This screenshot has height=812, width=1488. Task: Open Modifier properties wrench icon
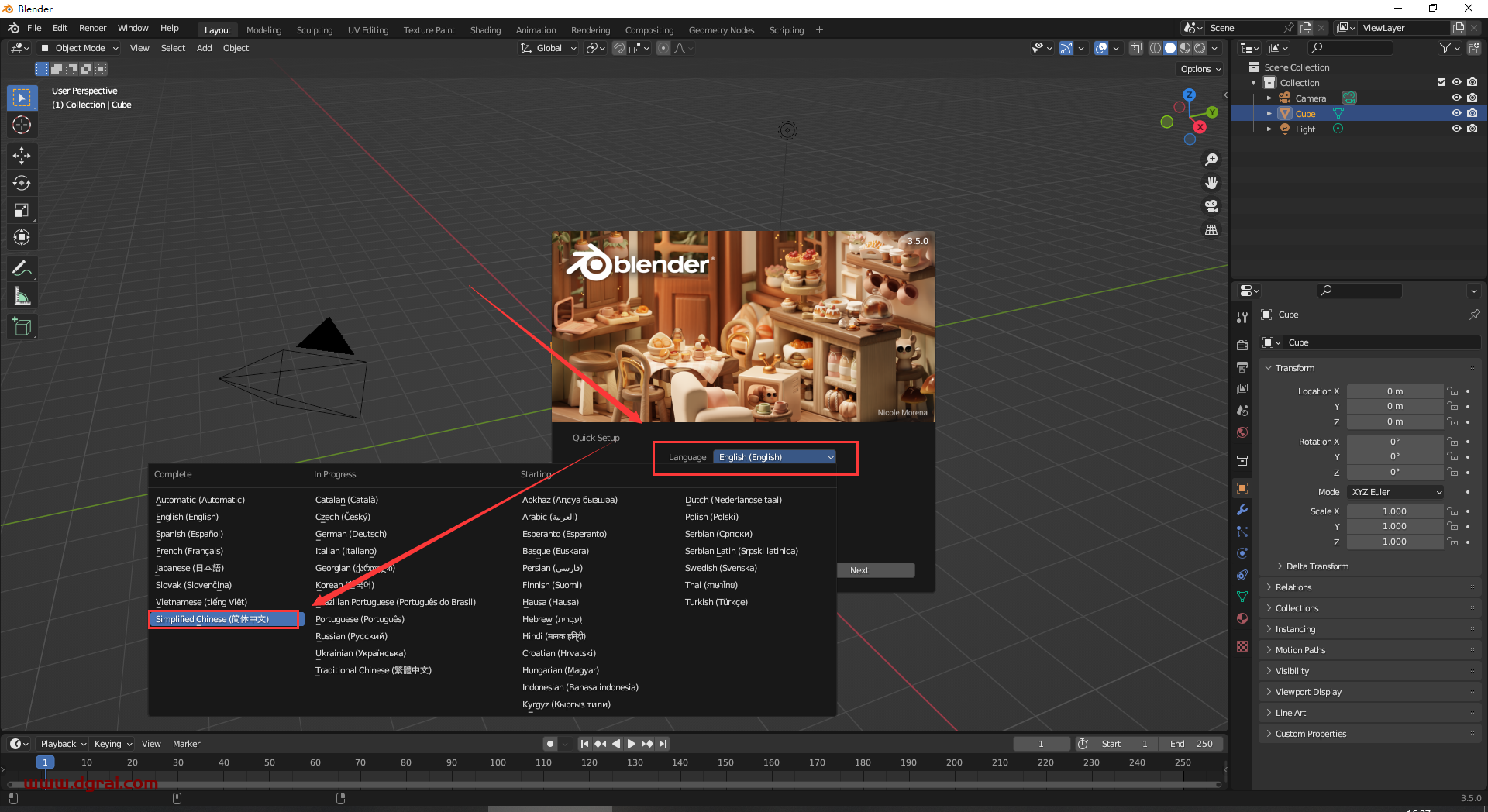click(1242, 510)
